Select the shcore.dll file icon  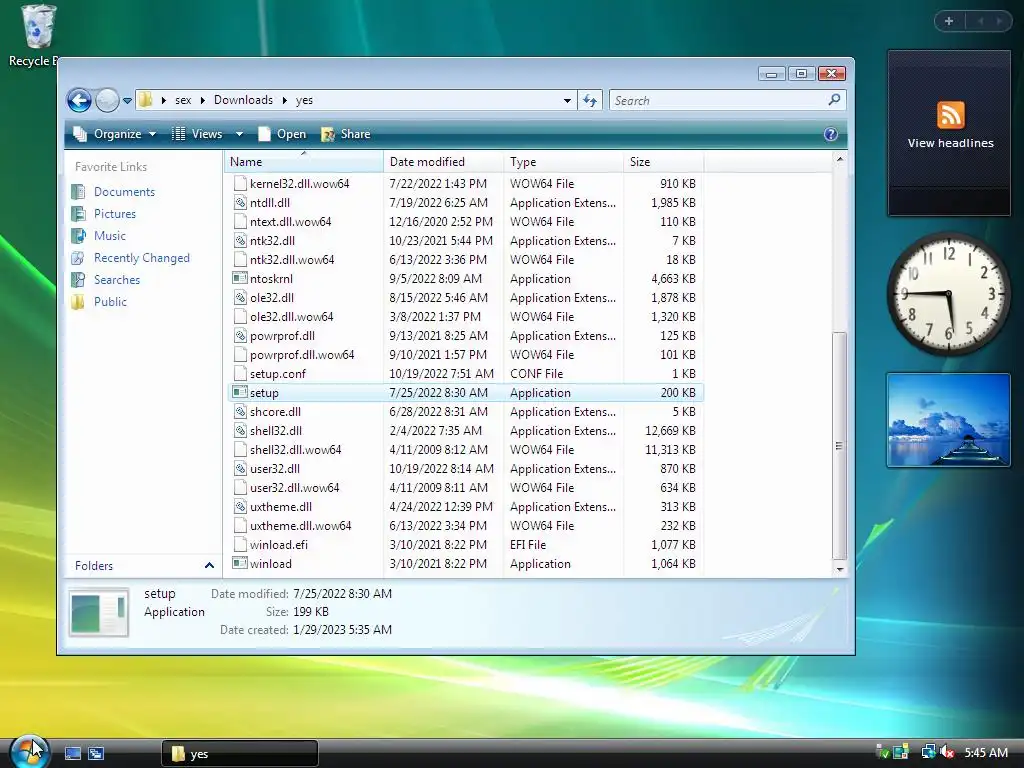[240, 411]
